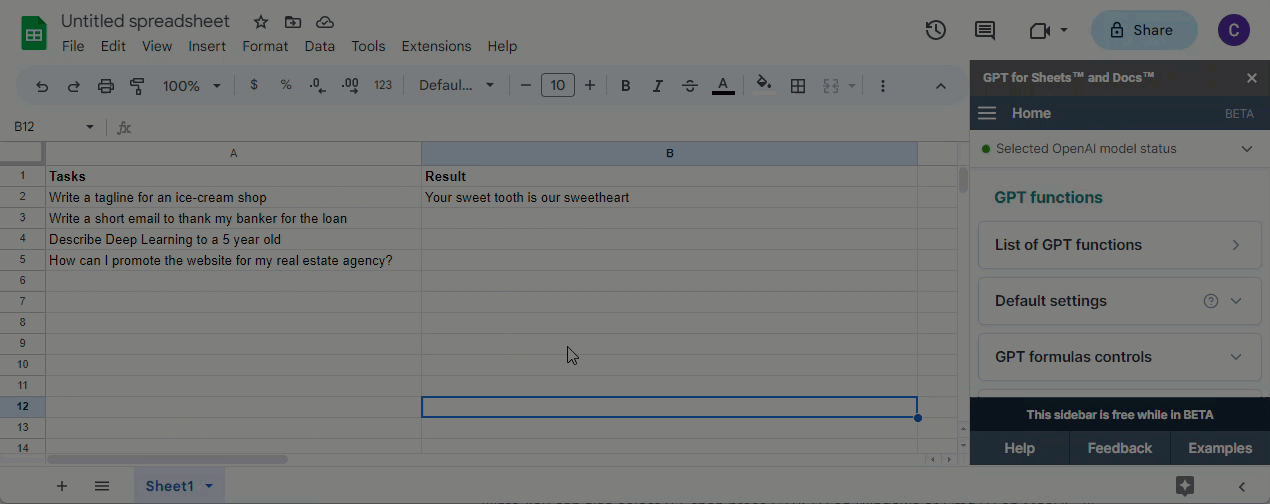Open the Tools menu
This screenshot has height=504, width=1270.
click(x=368, y=46)
